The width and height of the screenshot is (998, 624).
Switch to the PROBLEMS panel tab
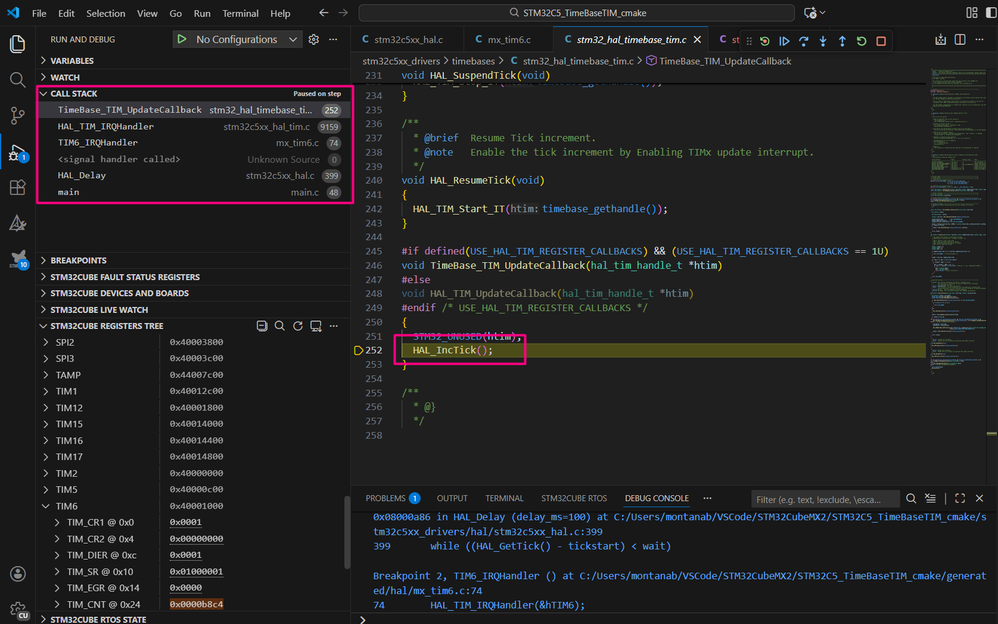point(385,498)
